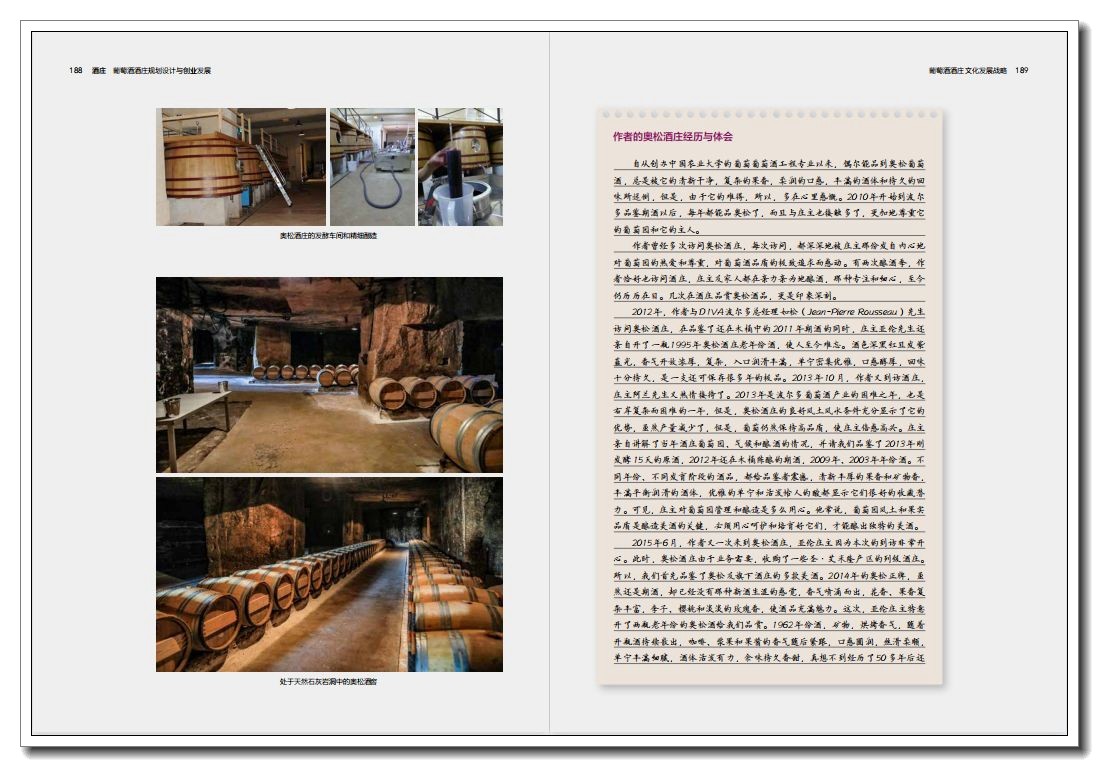Click the perforated top edge of the notepad
1099x767 pixels.
point(769,114)
